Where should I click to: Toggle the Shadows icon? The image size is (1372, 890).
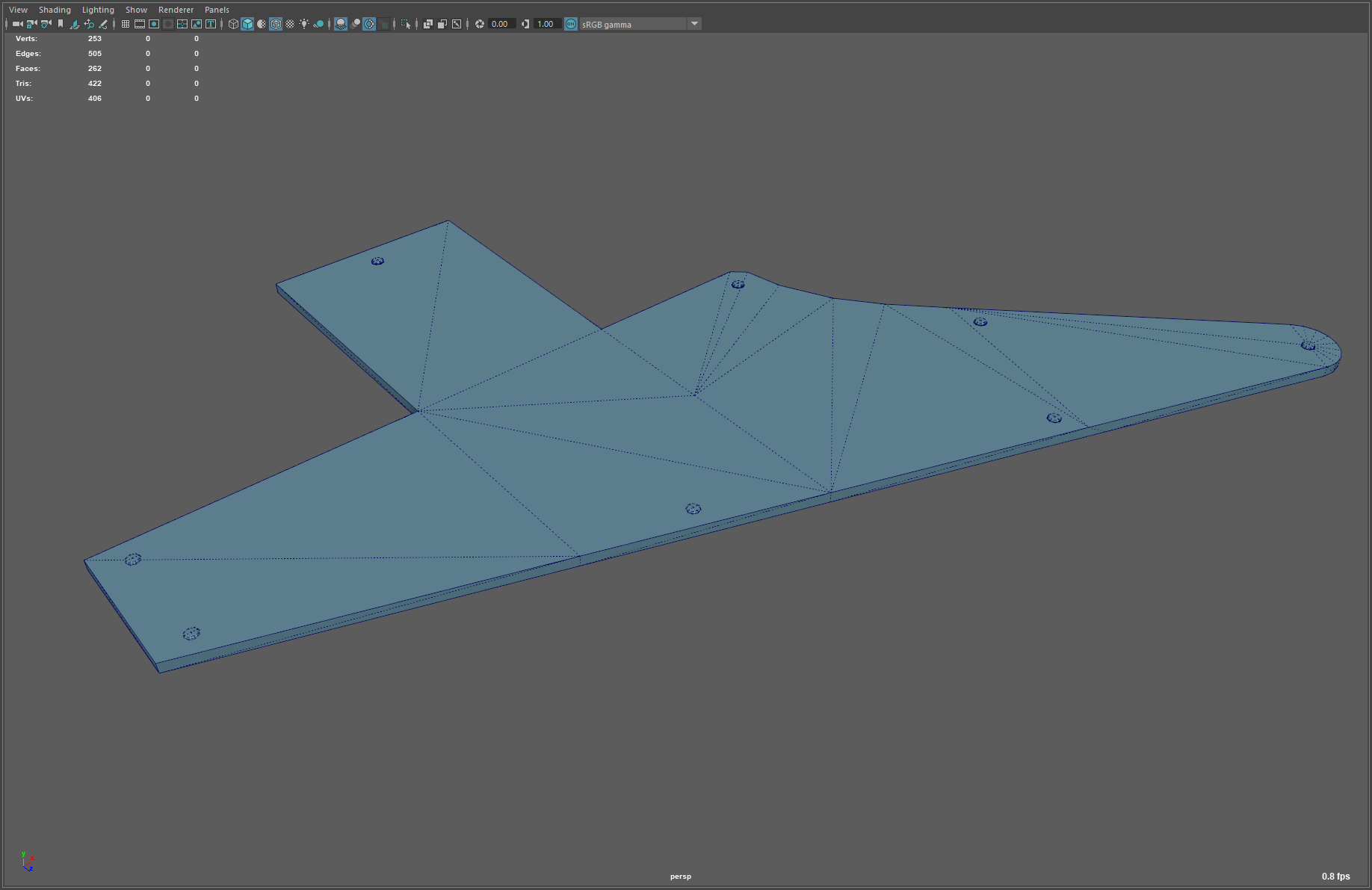[318, 24]
